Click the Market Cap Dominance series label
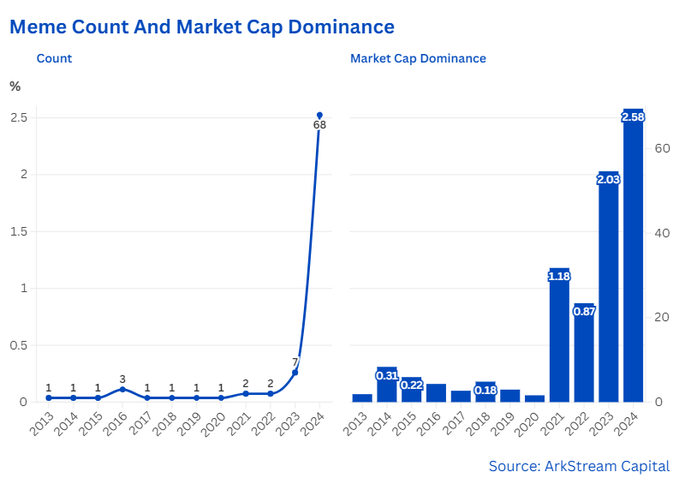The height and width of the screenshot is (484, 679). pyautogui.click(x=418, y=58)
